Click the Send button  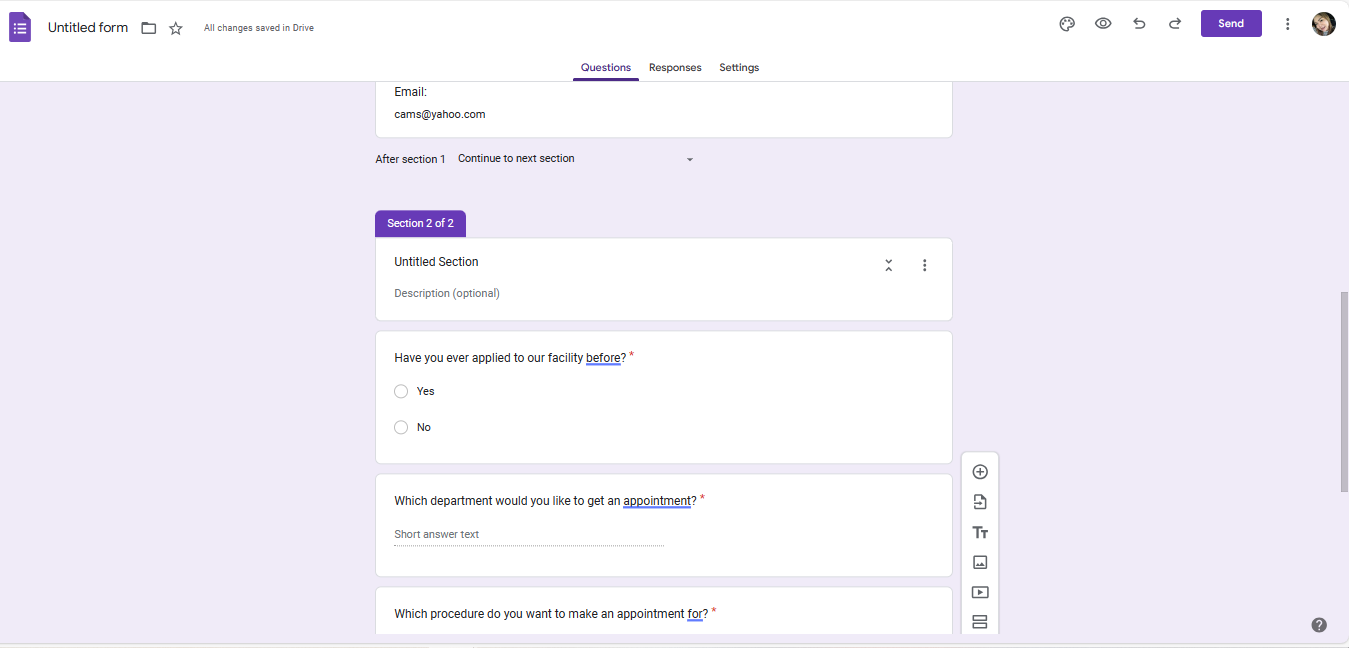(1231, 24)
